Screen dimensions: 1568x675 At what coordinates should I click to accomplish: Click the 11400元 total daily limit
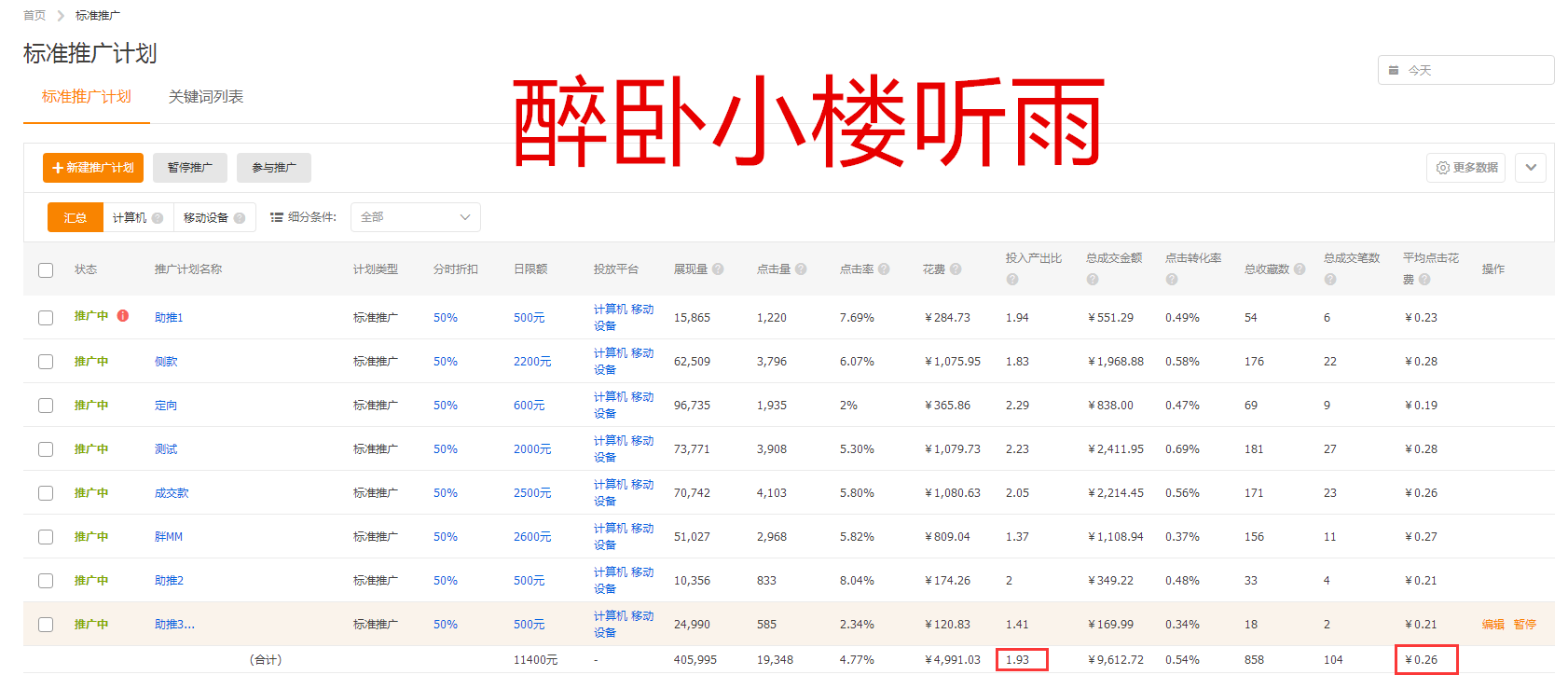(x=535, y=660)
